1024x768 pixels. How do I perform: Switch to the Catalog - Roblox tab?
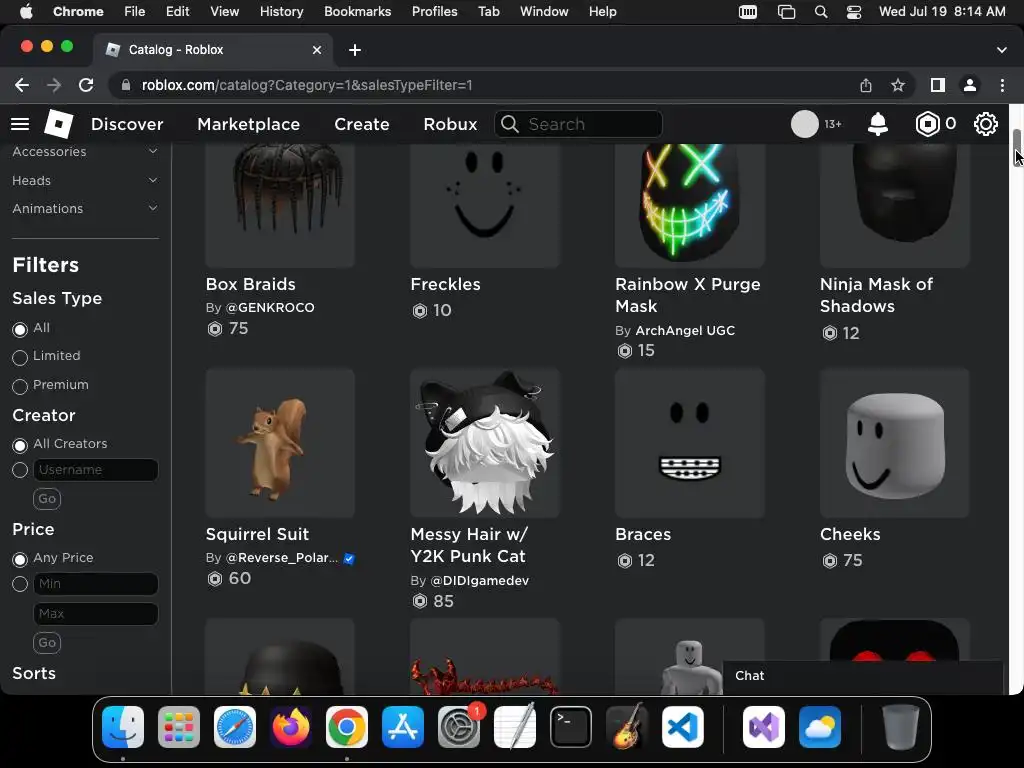point(214,50)
